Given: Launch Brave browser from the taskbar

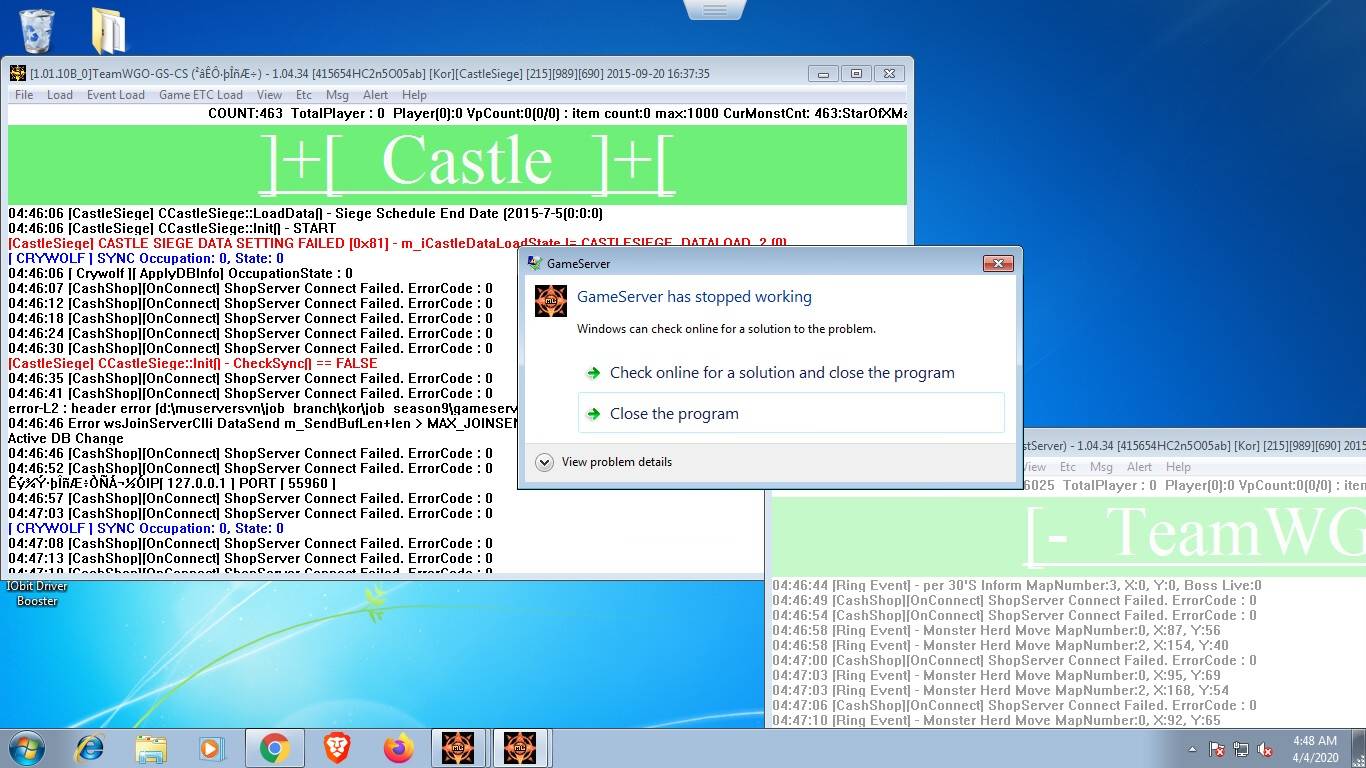Looking at the screenshot, I should click(337, 748).
